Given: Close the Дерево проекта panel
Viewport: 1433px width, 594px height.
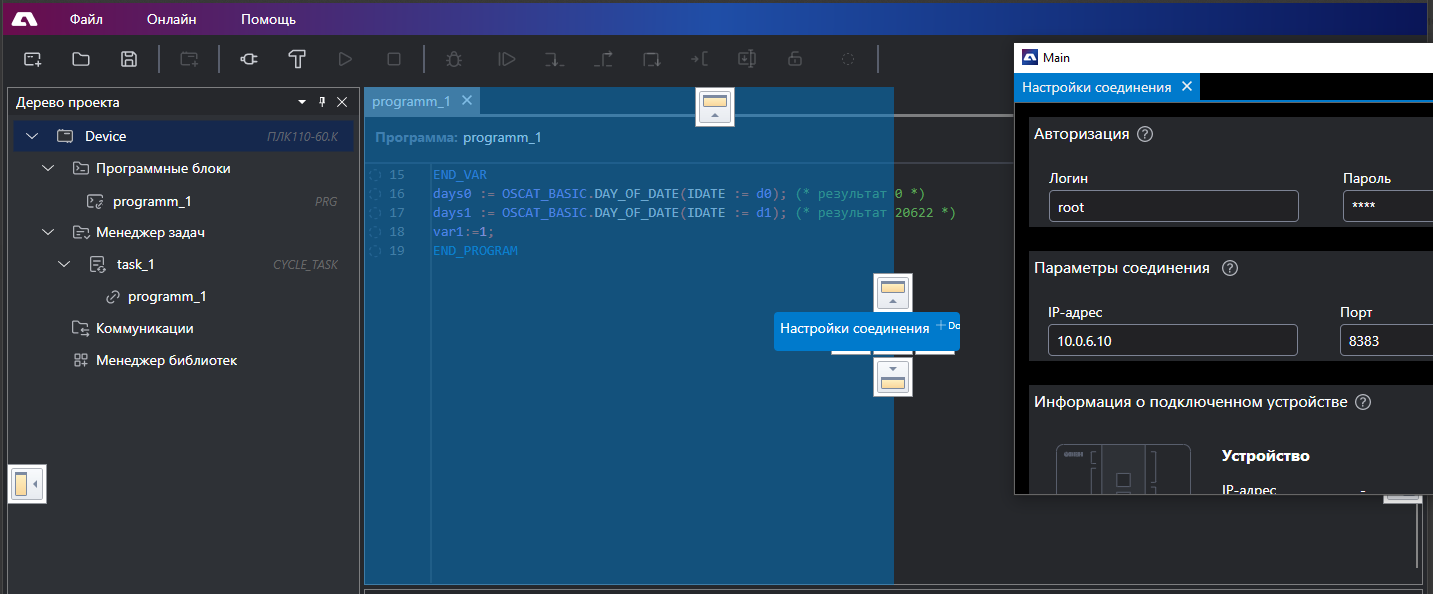Looking at the screenshot, I should coord(342,102).
